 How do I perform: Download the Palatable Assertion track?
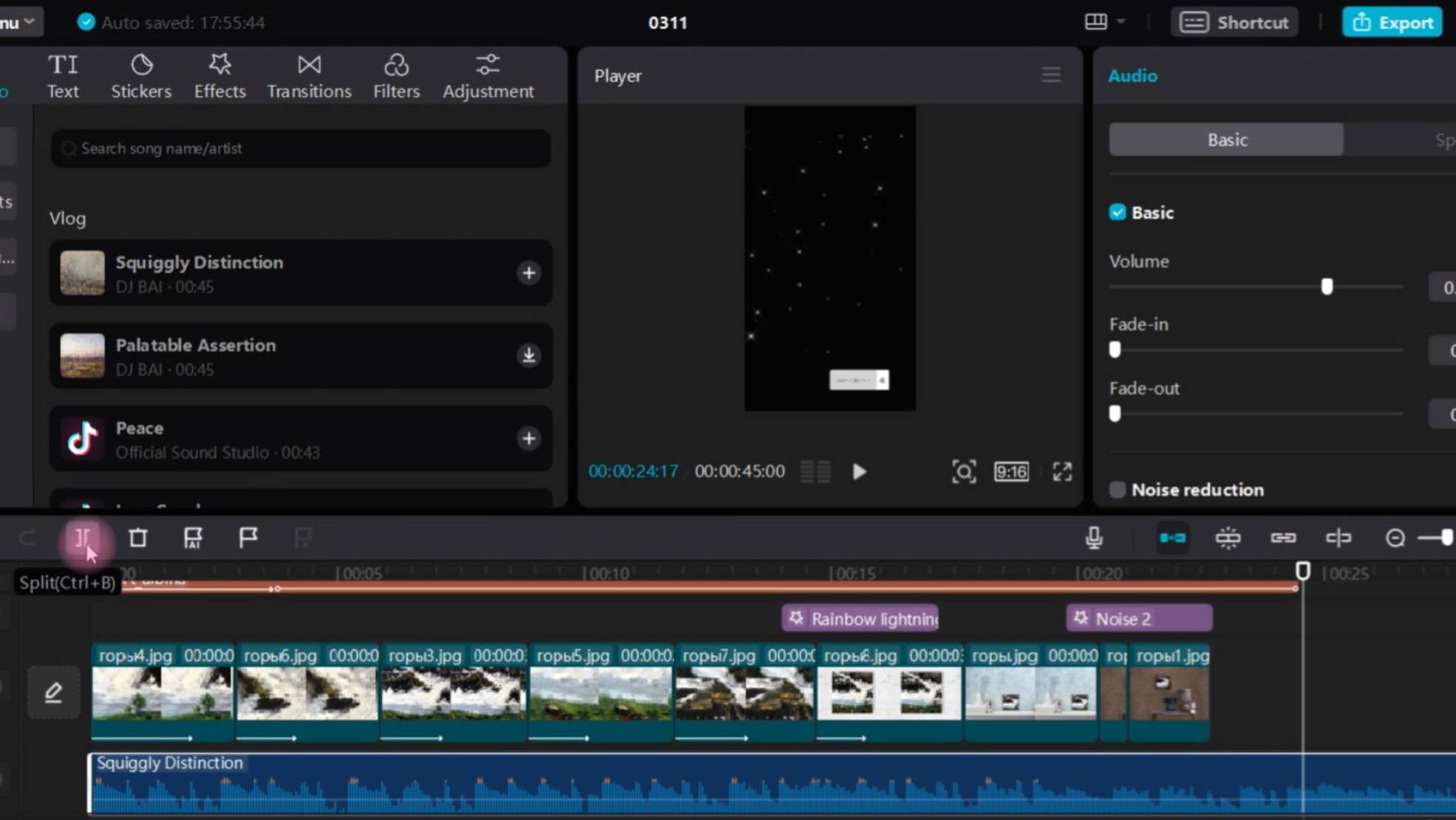pos(528,355)
